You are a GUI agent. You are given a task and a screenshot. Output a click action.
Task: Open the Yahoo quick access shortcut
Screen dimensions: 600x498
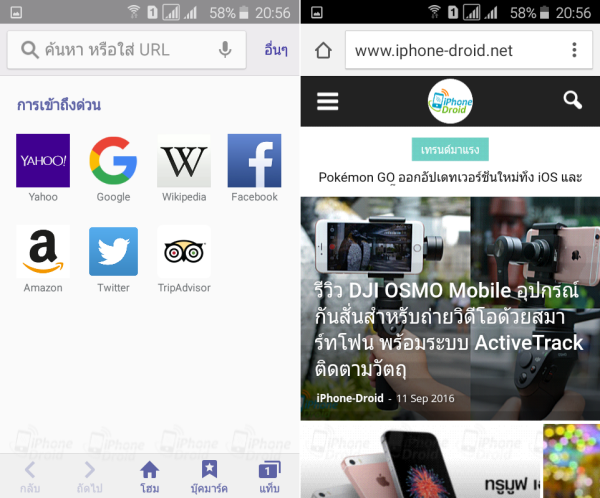pos(43,161)
